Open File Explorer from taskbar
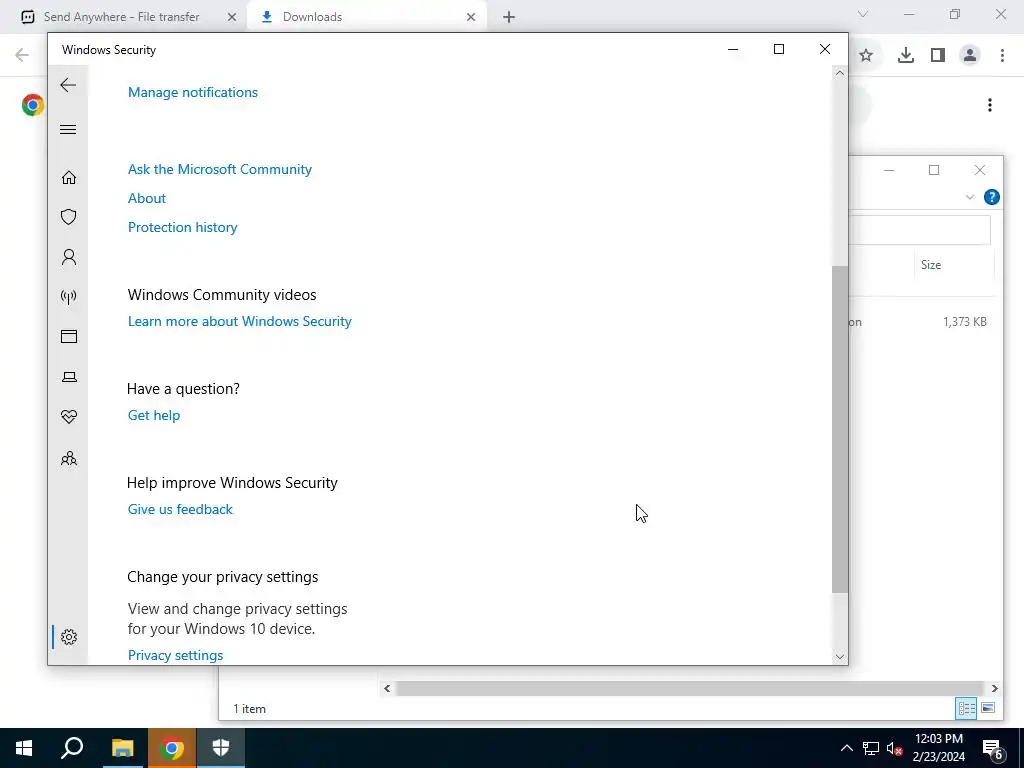 (x=122, y=748)
